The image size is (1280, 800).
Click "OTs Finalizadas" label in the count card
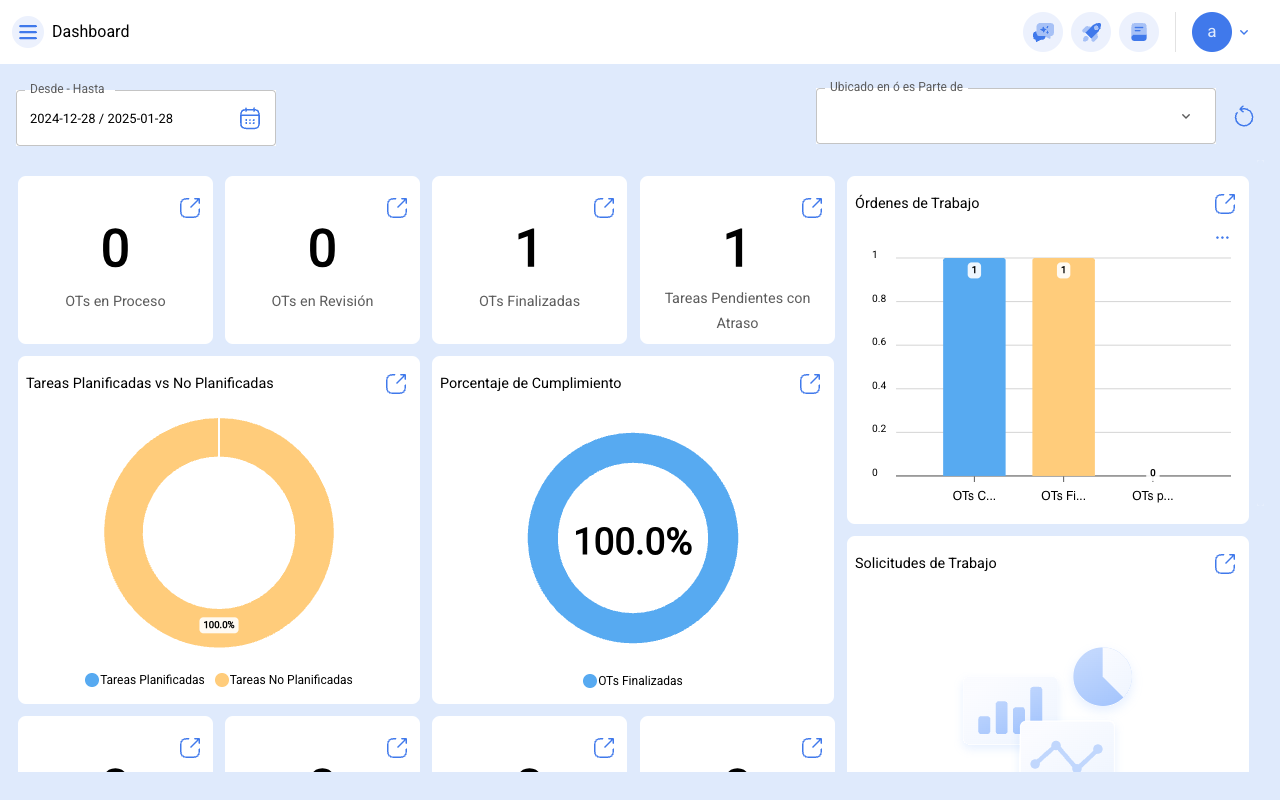tap(530, 301)
